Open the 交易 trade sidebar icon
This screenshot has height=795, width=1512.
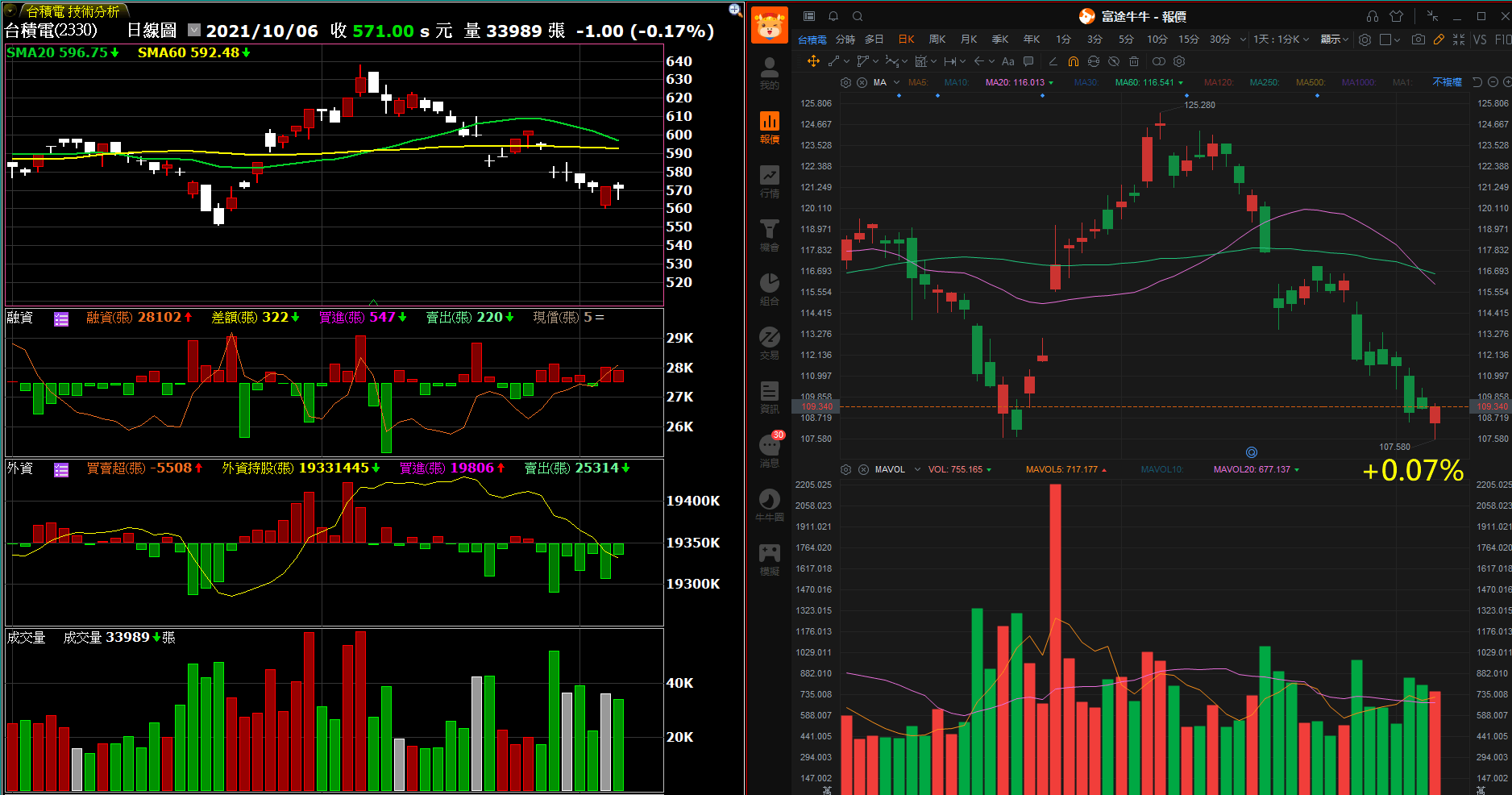point(770,343)
